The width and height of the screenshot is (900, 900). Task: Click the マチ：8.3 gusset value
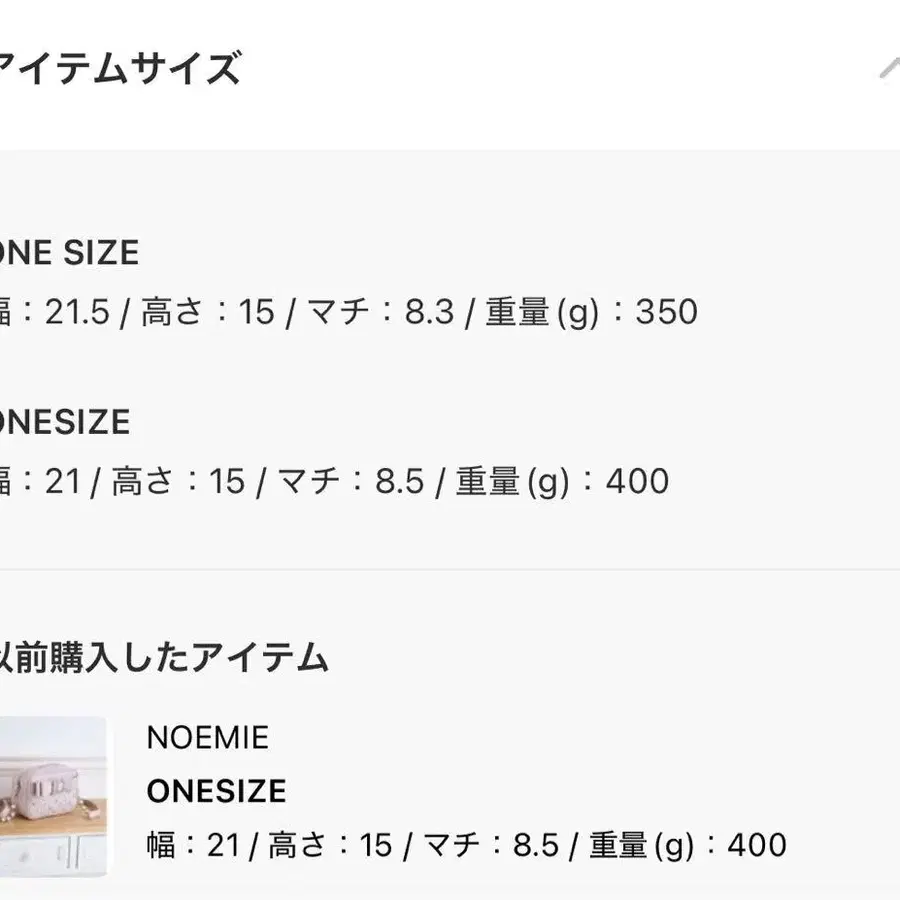[381, 312]
